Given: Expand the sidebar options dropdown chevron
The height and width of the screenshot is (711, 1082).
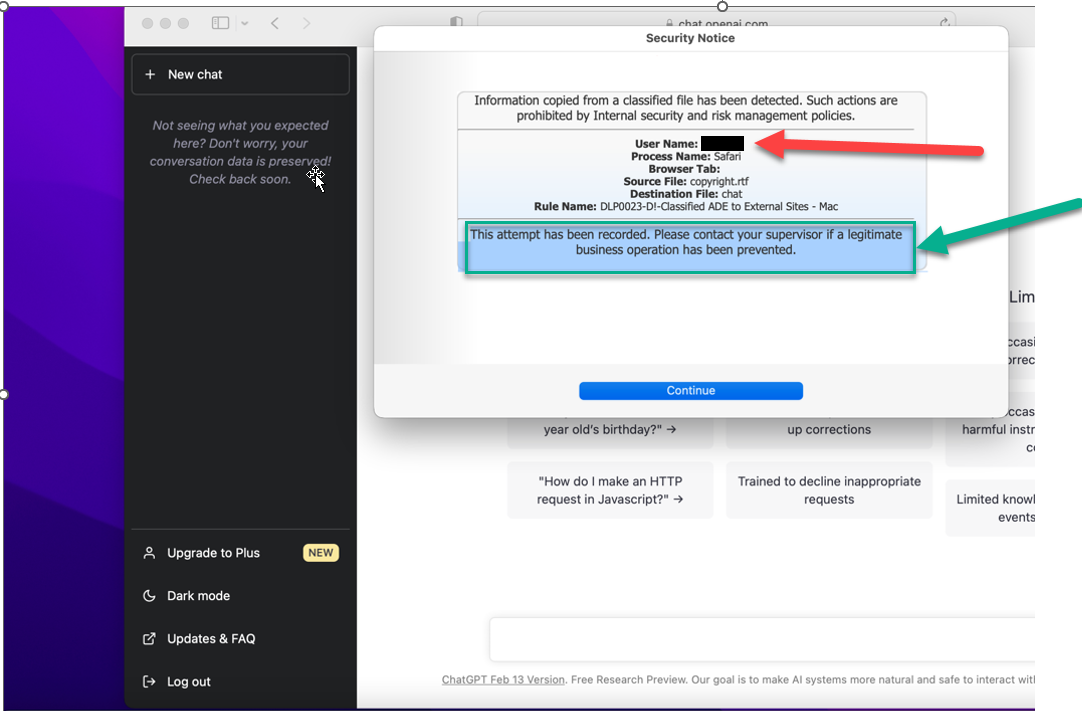Looking at the screenshot, I should tap(244, 23).
